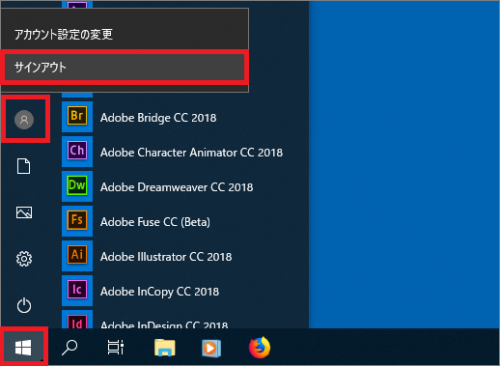This screenshot has height=366, width=500.
Task: Open the user account avatar
Action: (24, 119)
